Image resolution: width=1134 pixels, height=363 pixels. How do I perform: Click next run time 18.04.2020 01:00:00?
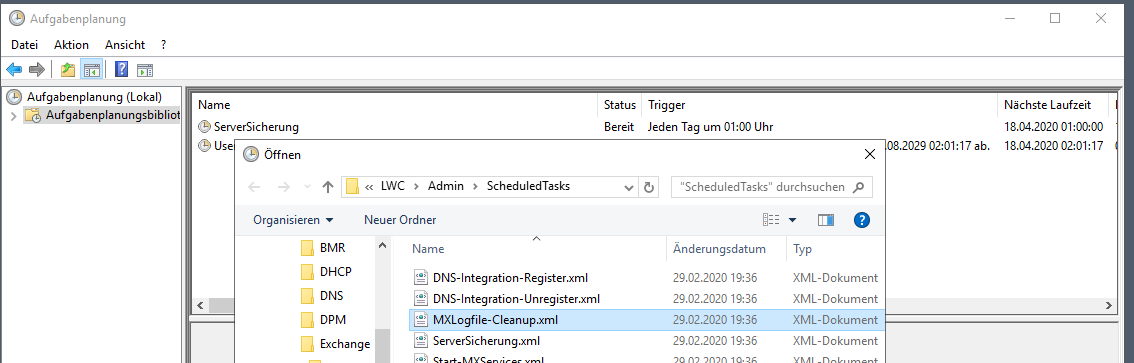point(1053,127)
